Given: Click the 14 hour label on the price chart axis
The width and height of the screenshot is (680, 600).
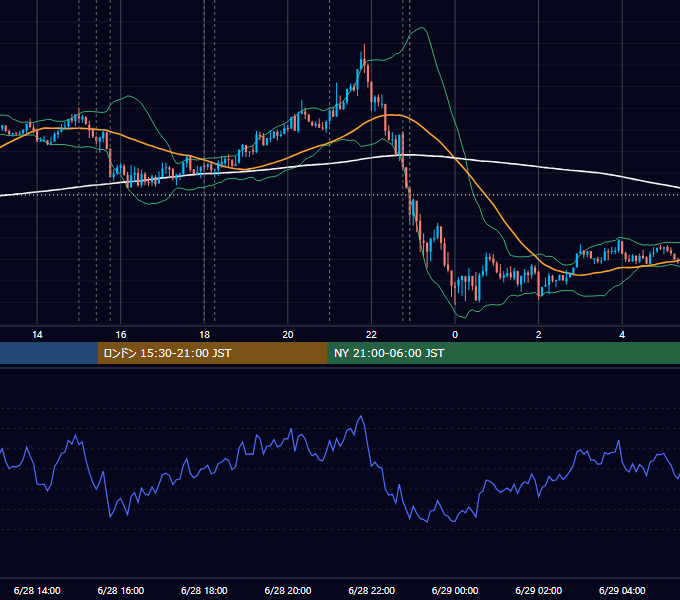Looking at the screenshot, I should point(37,335).
